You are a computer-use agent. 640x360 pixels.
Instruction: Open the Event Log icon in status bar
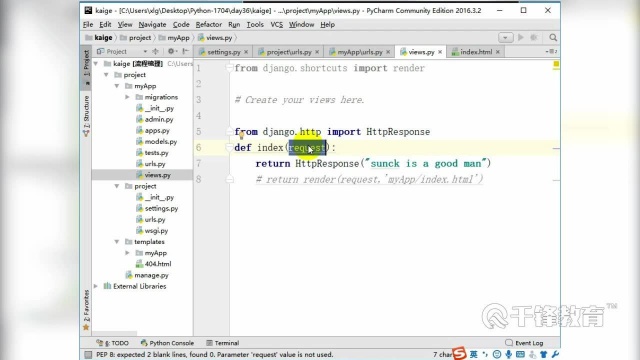point(509,343)
